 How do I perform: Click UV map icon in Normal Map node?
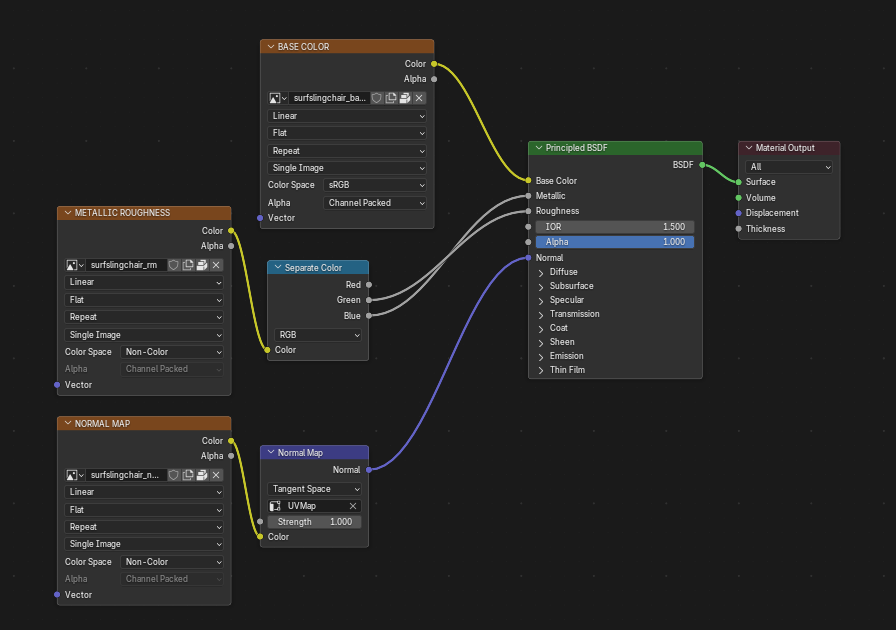point(275,506)
